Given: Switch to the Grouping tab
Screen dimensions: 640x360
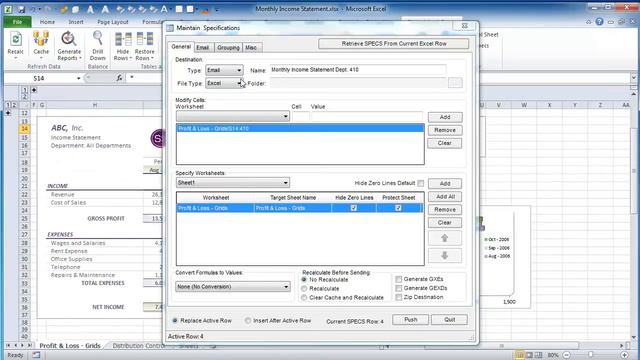Looking at the screenshot, I should tap(228, 48).
